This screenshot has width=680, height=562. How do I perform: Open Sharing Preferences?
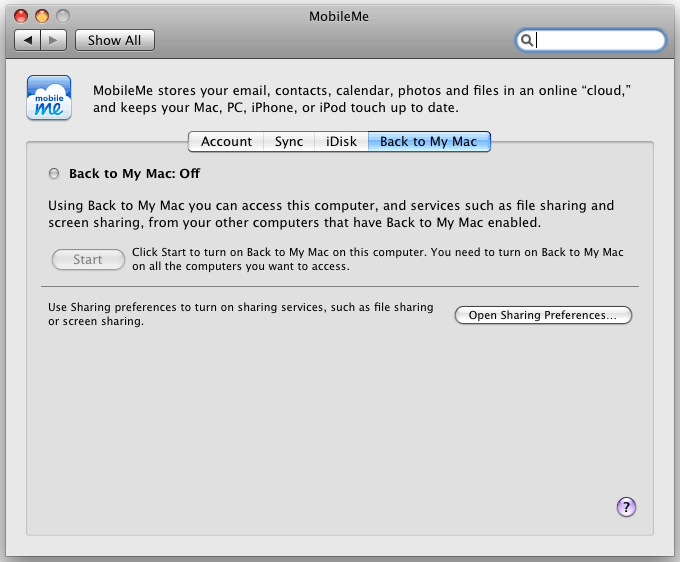[x=543, y=315]
